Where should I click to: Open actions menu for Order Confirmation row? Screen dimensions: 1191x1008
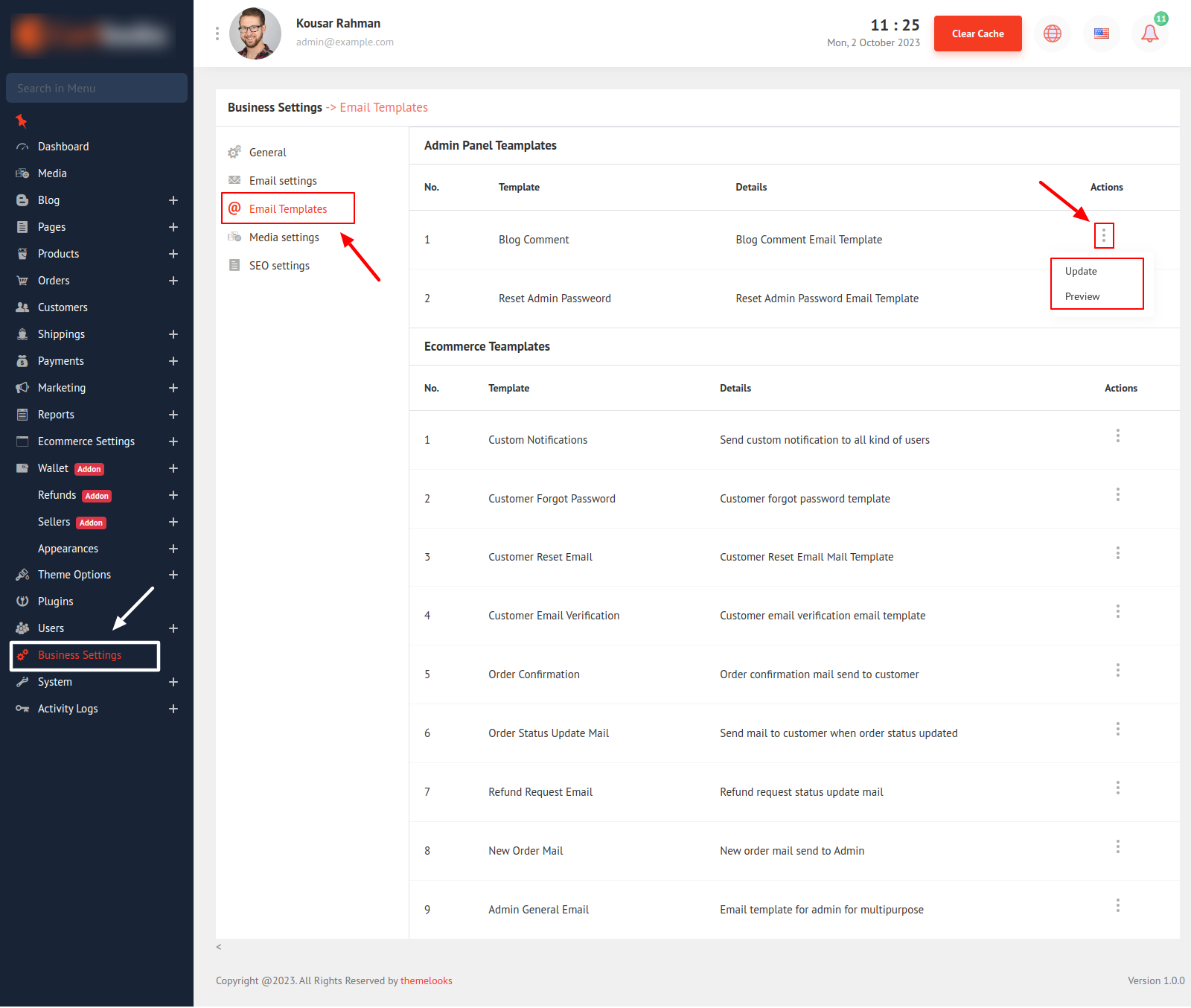[1117, 671]
